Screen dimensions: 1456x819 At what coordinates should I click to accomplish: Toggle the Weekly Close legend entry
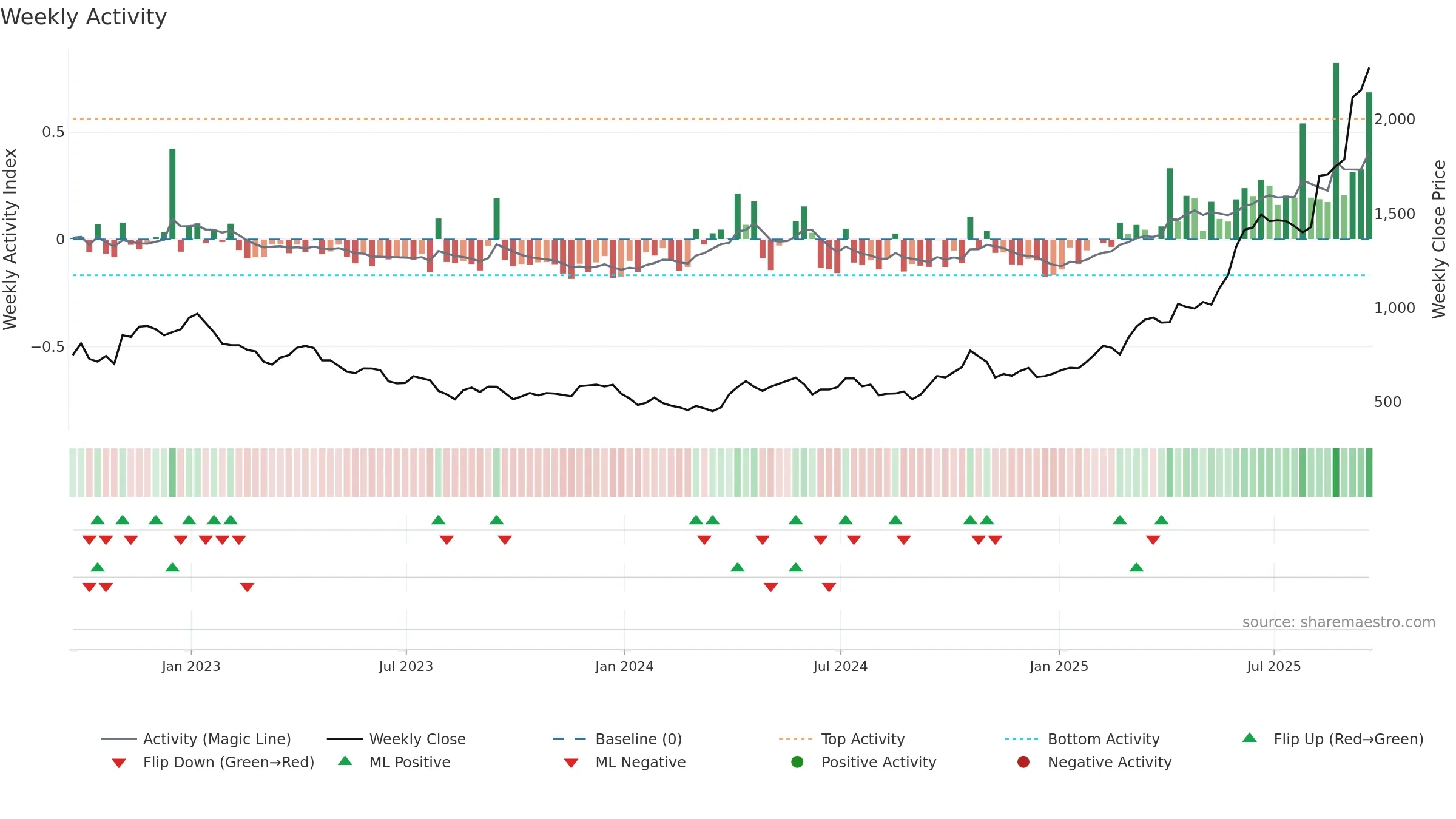pos(396,739)
